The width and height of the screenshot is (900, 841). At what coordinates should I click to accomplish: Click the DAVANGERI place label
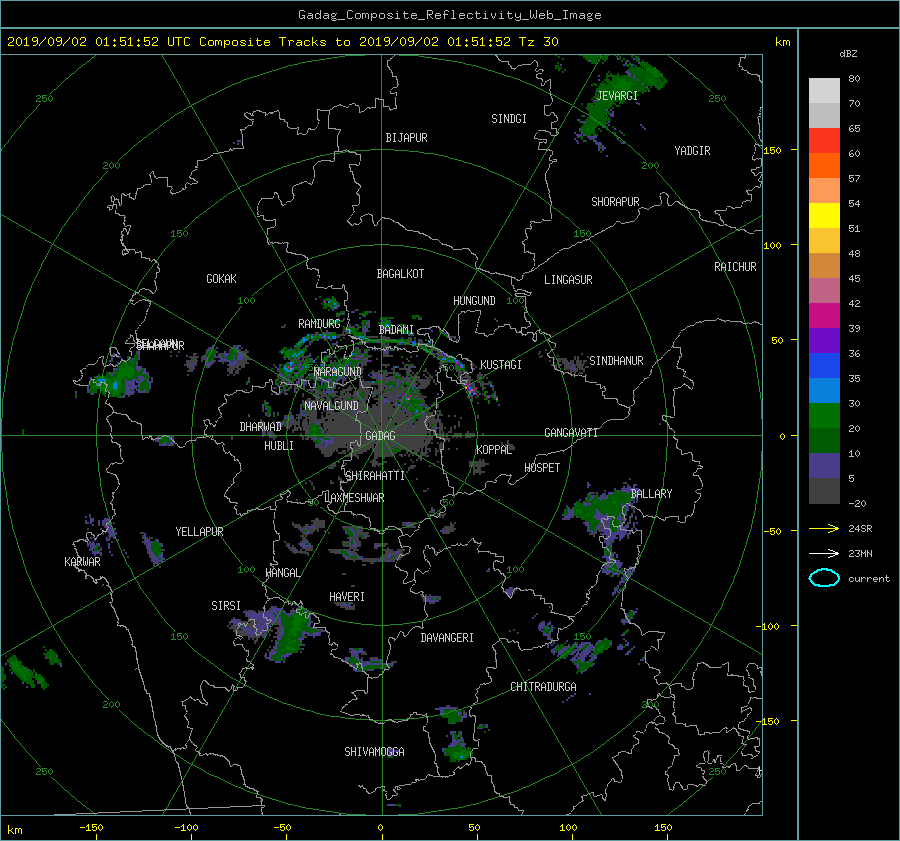click(x=447, y=637)
